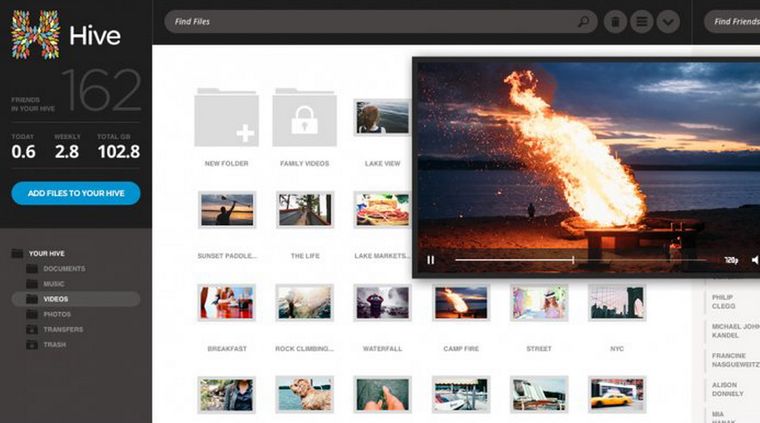This screenshot has height=423, width=760.
Task: Open Trash in sidebar
Action: 54,345
